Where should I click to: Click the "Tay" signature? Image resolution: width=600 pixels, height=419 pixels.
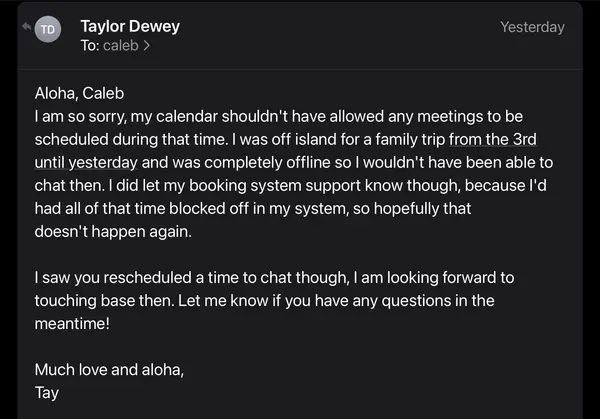47,393
